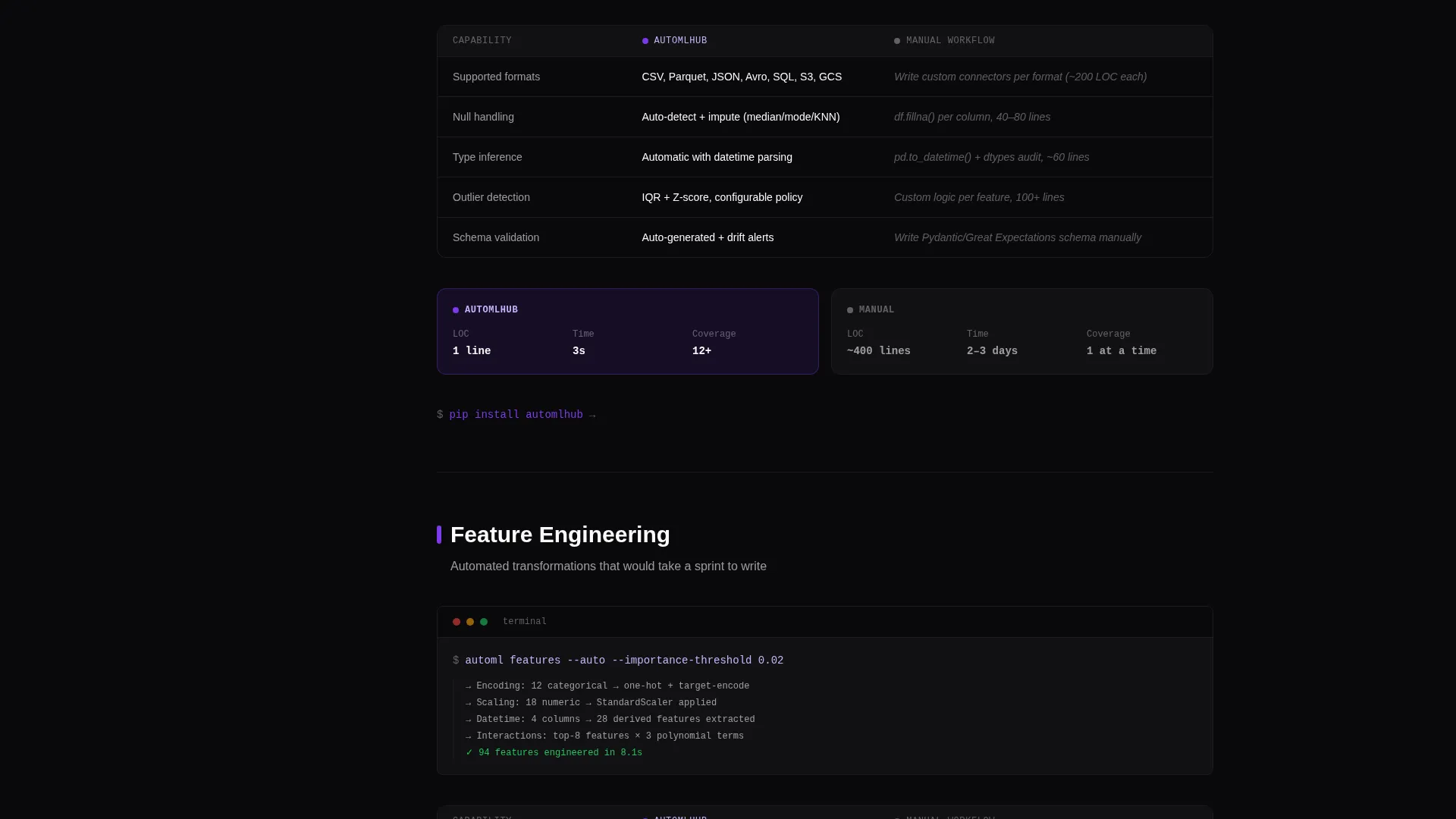Viewport: 1456px width, 819px height.
Task: Click the CAPABILITY column header in top table
Action: point(482,41)
